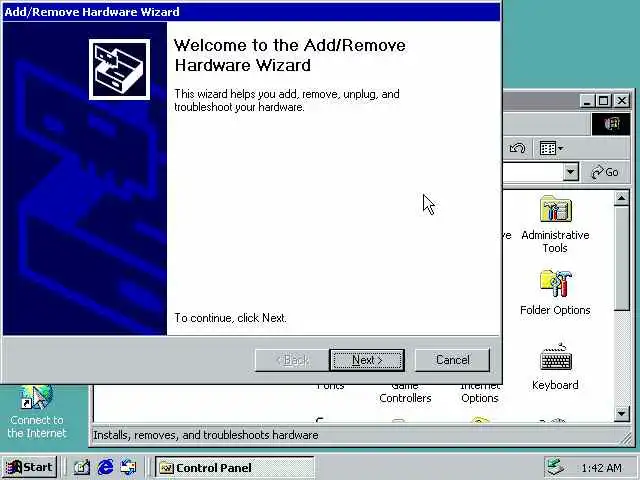Select the Internet Options label

[x=480, y=392]
